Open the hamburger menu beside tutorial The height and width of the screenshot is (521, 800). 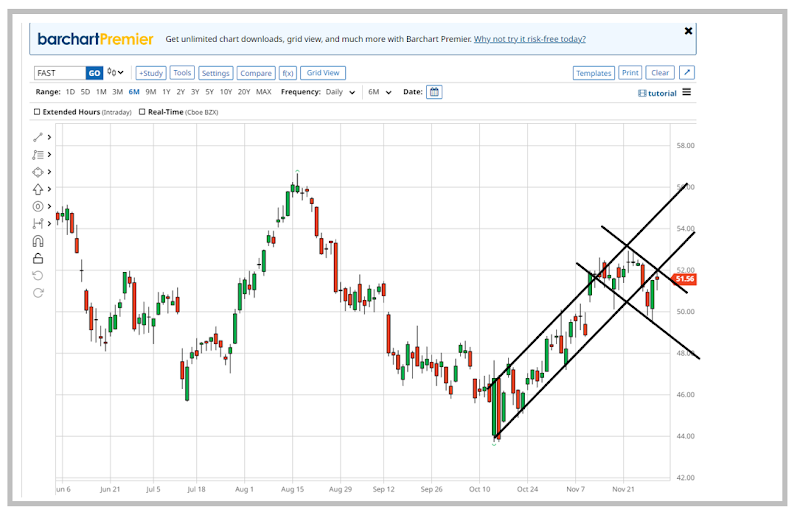(x=687, y=93)
